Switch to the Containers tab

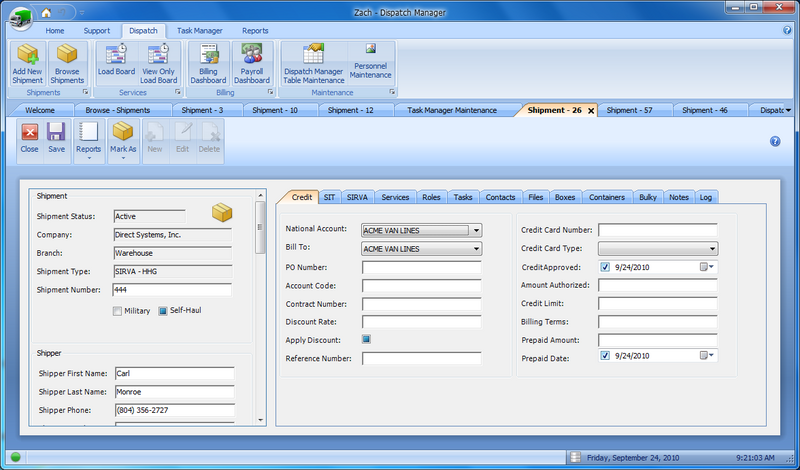point(607,197)
